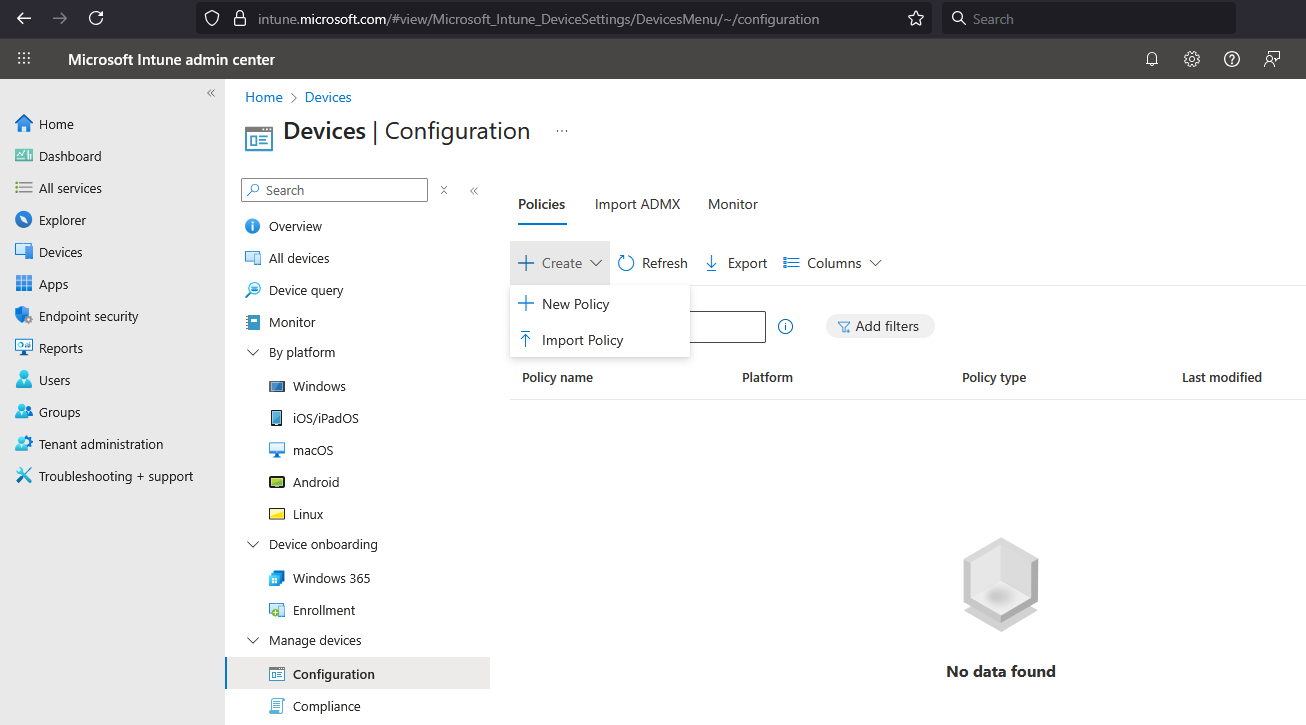Click the Endpoint security shield icon

[24, 316]
